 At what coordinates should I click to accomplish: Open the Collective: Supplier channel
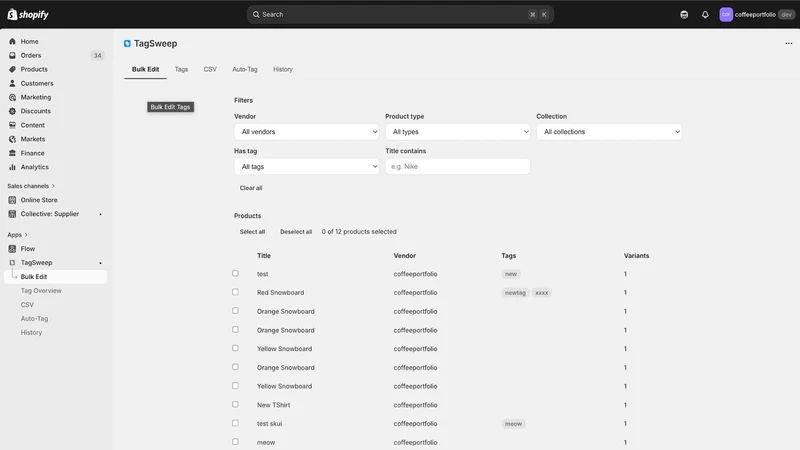click(49, 214)
